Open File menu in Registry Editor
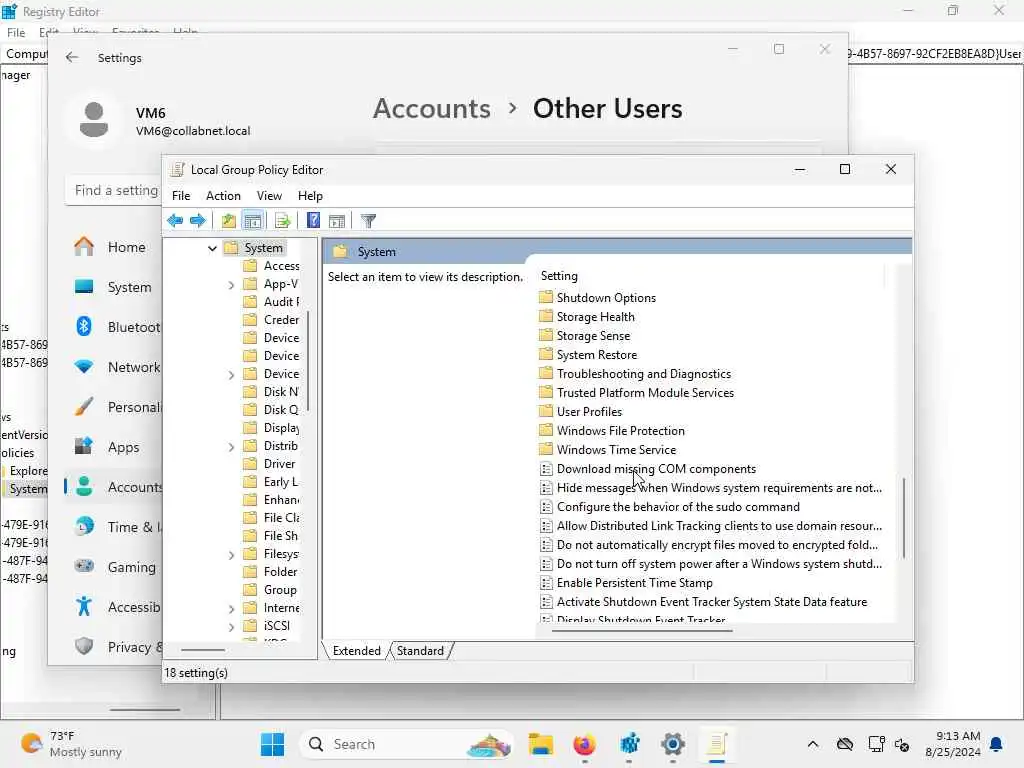1024x768 pixels. (x=16, y=32)
